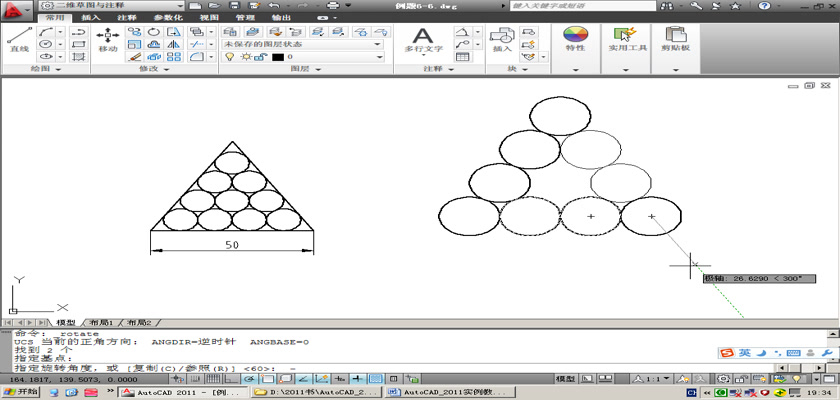The height and width of the screenshot is (400, 840).
Task: Click the 实用工具 utilities icon
Action: point(629,38)
